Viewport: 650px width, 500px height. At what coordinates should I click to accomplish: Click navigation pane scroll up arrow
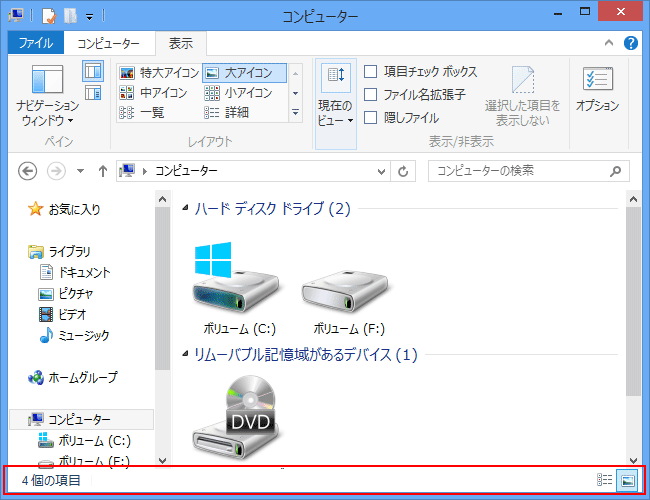(x=162, y=199)
